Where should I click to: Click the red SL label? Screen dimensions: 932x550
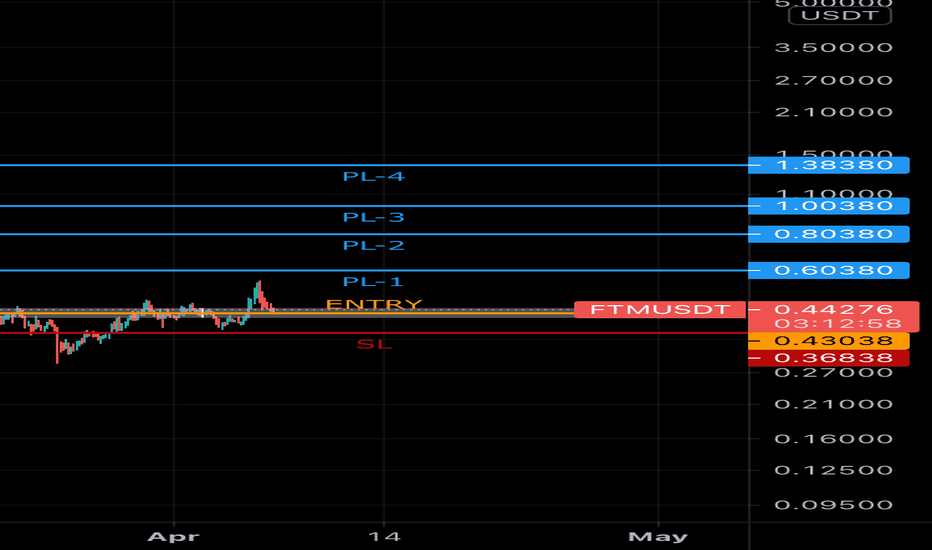(374, 344)
